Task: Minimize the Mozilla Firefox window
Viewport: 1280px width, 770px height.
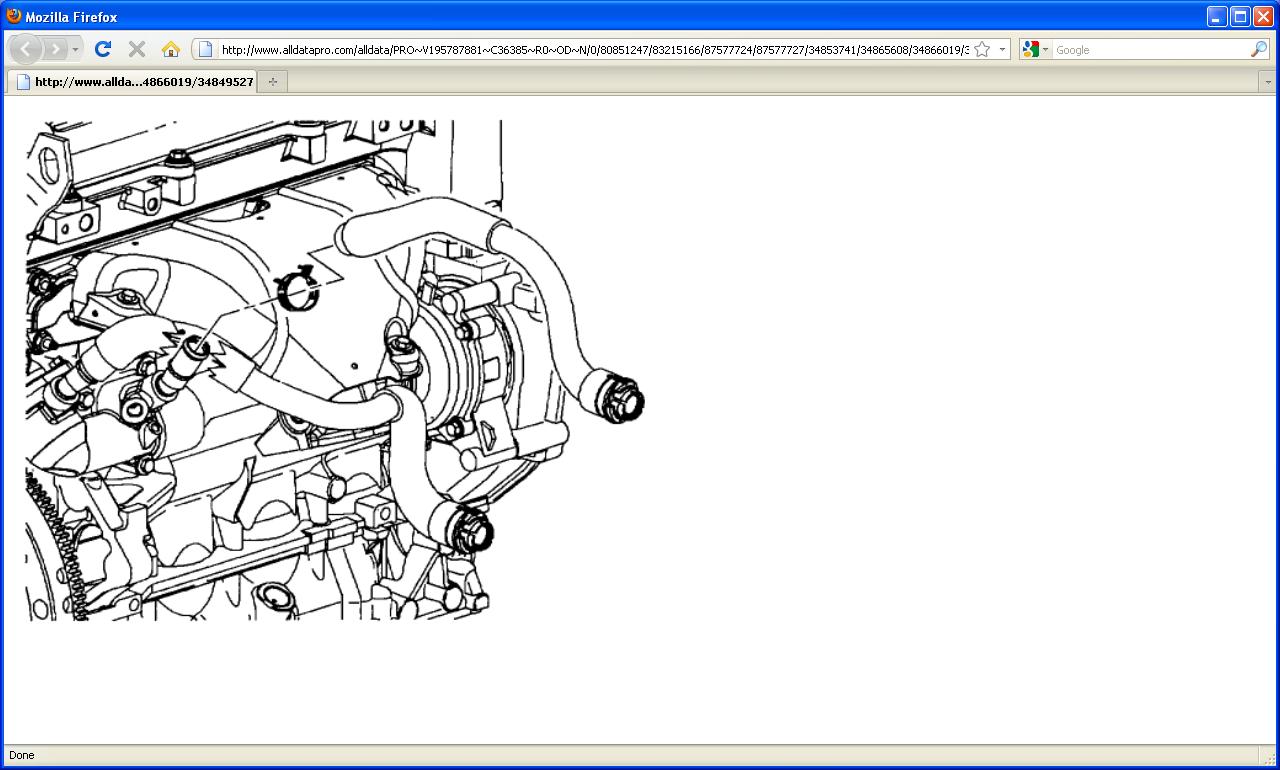Action: point(1217,16)
